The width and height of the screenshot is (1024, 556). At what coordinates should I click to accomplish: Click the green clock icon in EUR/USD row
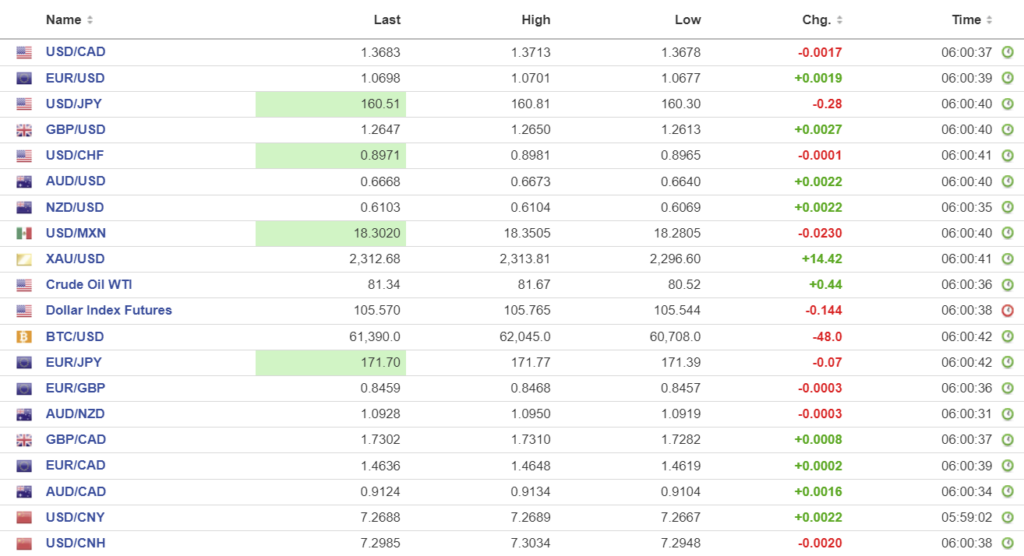point(1007,78)
